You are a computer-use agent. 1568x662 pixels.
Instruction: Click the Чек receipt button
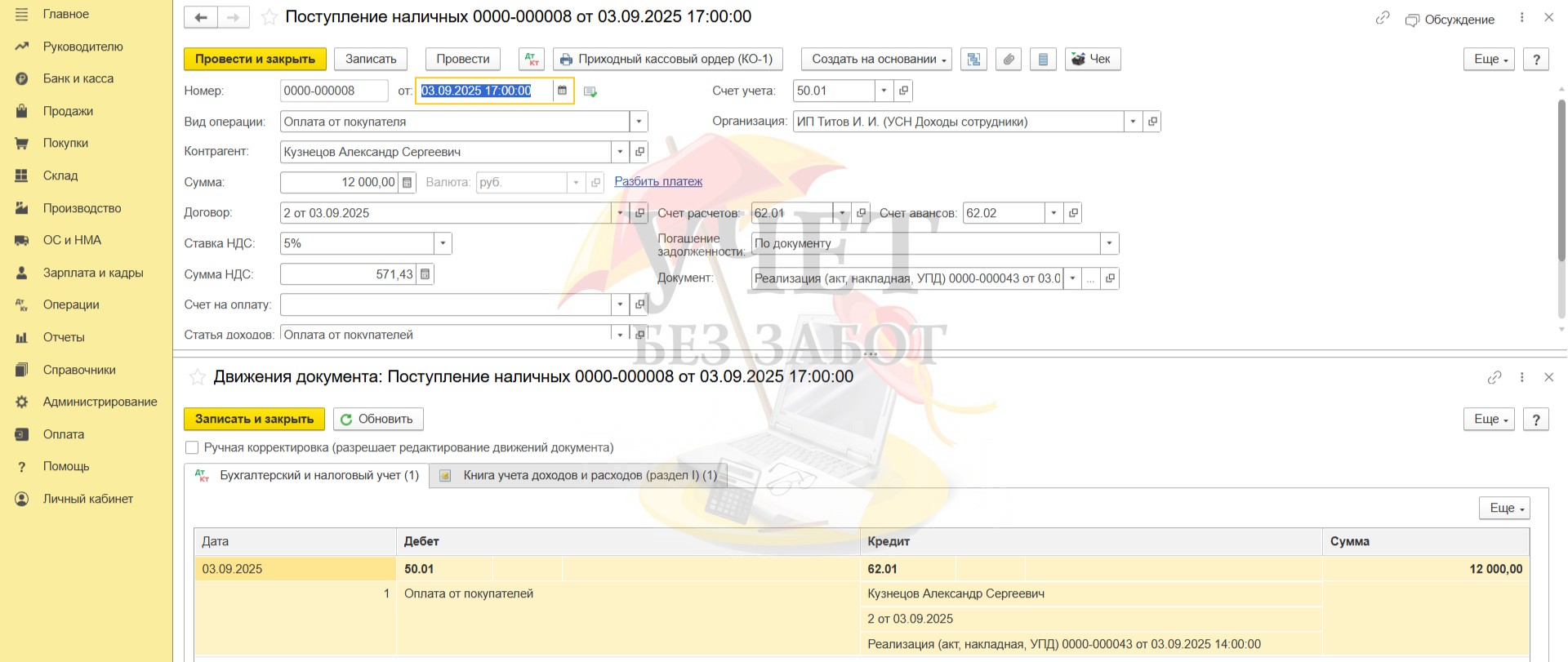coord(1092,59)
